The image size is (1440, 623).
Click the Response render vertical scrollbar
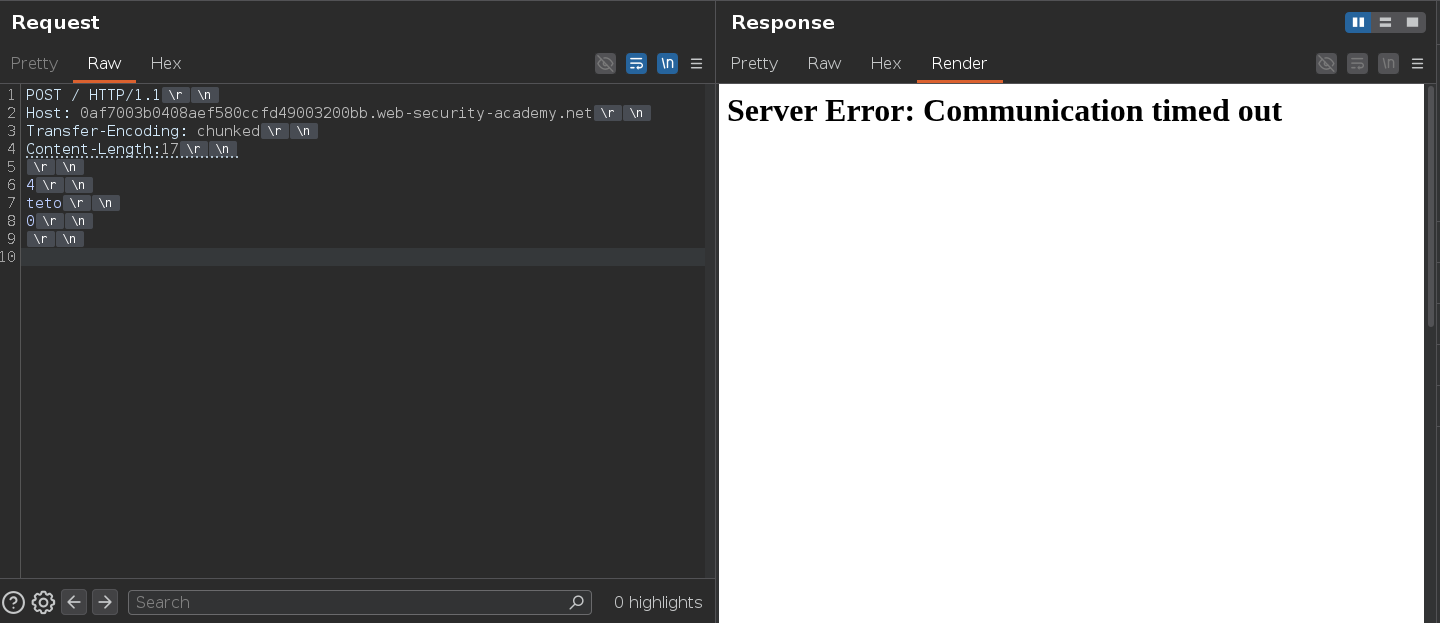point(1431,205)
